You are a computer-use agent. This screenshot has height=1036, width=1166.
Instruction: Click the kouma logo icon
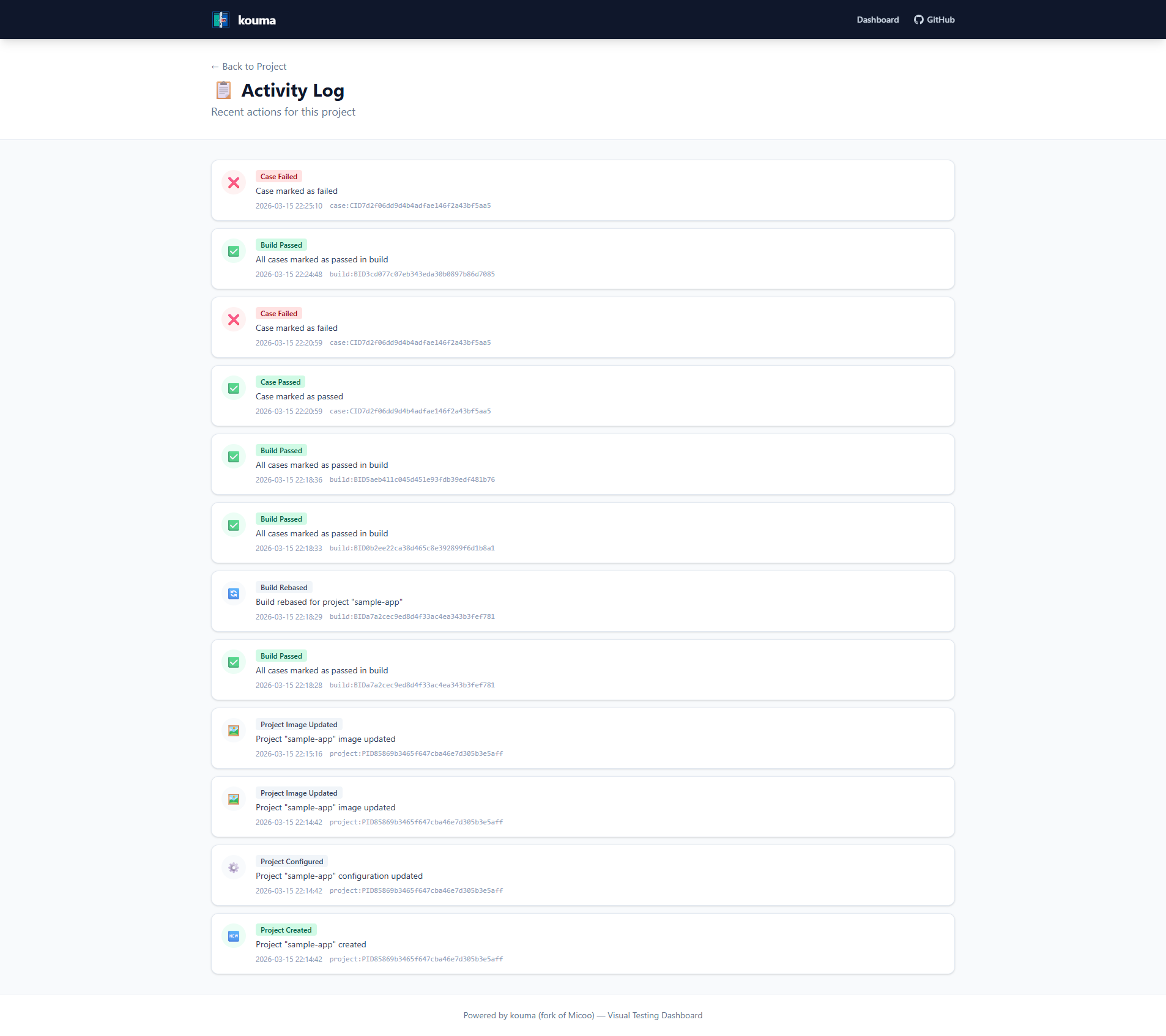click(221, 20)
